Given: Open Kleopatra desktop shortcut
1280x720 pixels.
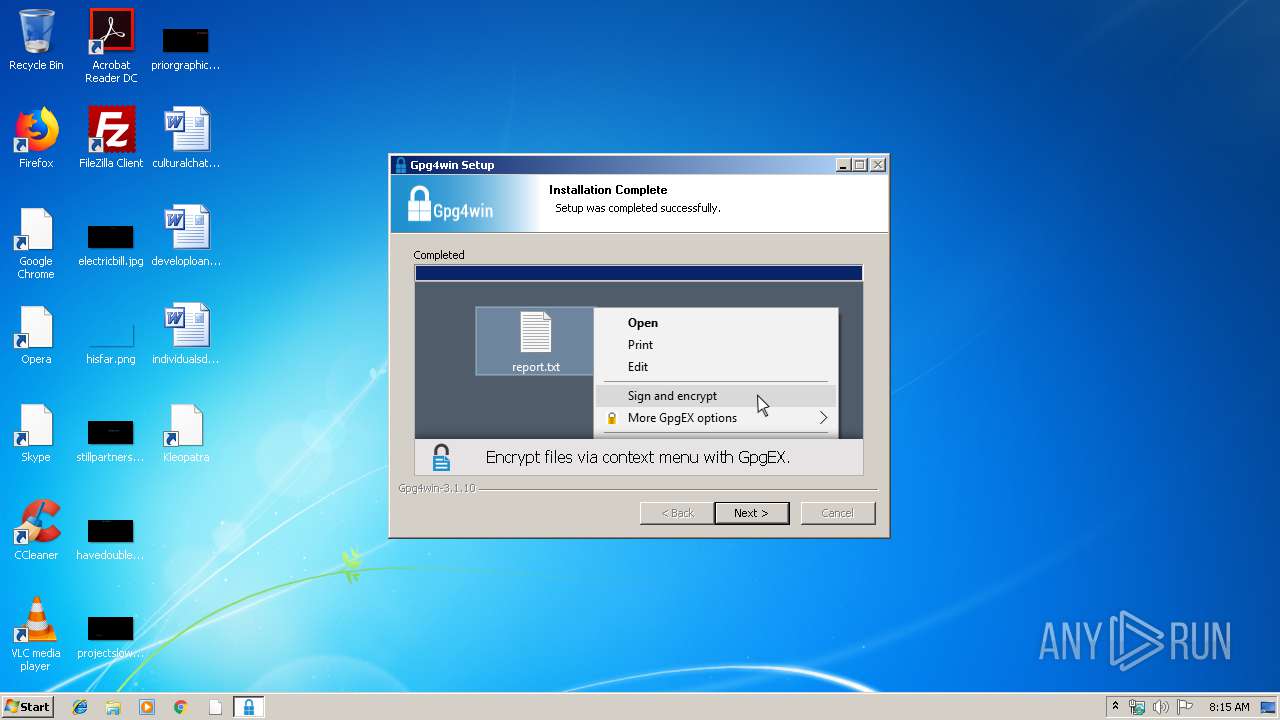Looking at the screenshot, I should pyautogui.click(x=186, y=433).
